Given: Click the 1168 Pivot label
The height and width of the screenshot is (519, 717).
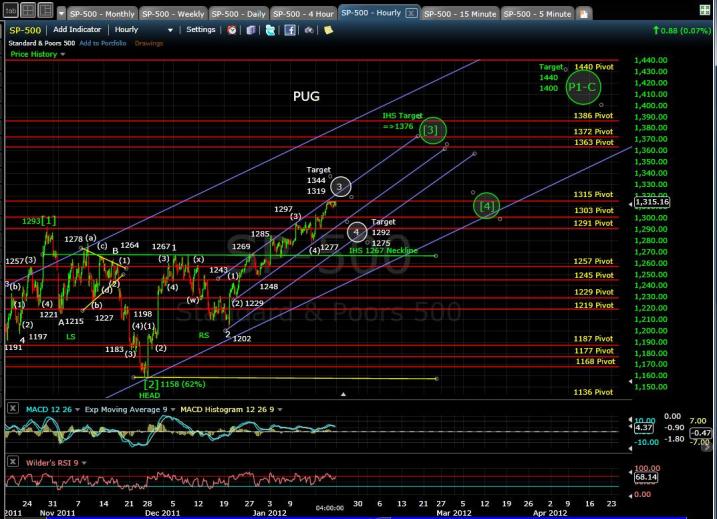Looking at the screenshot, I should point(595,361).
